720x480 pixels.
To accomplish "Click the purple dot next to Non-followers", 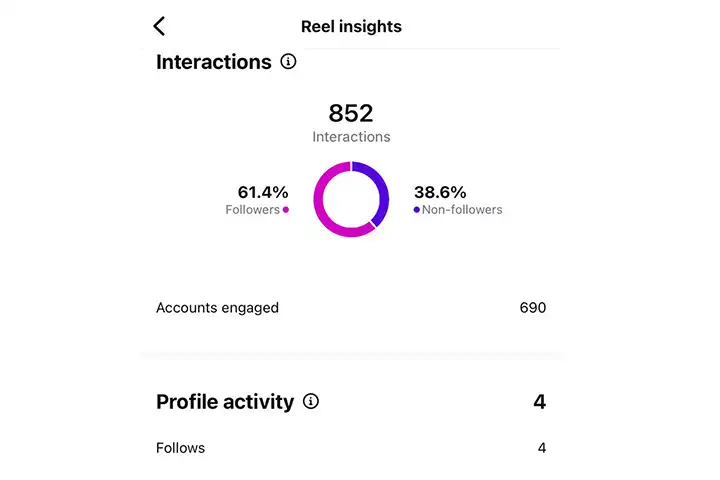I will 416,210.
